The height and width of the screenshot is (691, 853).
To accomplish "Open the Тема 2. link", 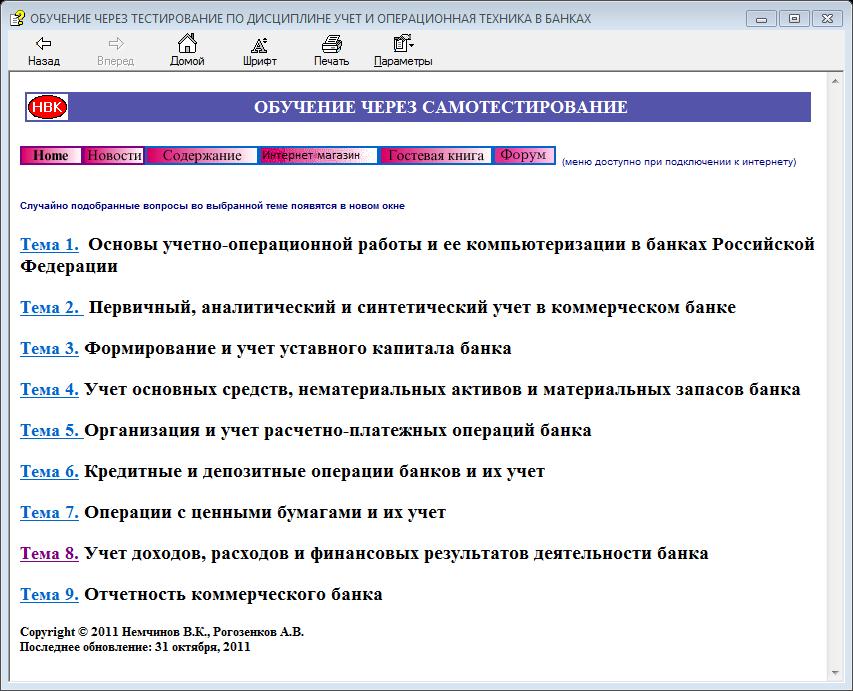I will point(51,307).
